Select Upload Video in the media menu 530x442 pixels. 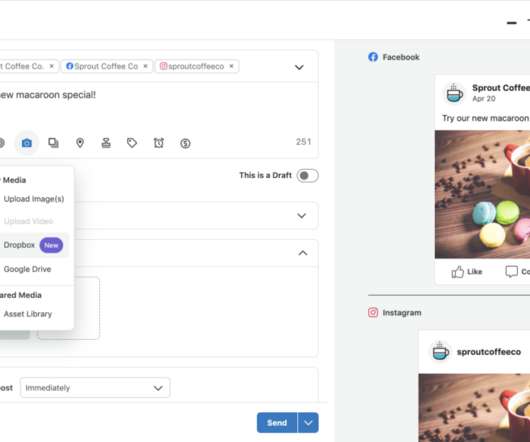(x=28, y=221)
